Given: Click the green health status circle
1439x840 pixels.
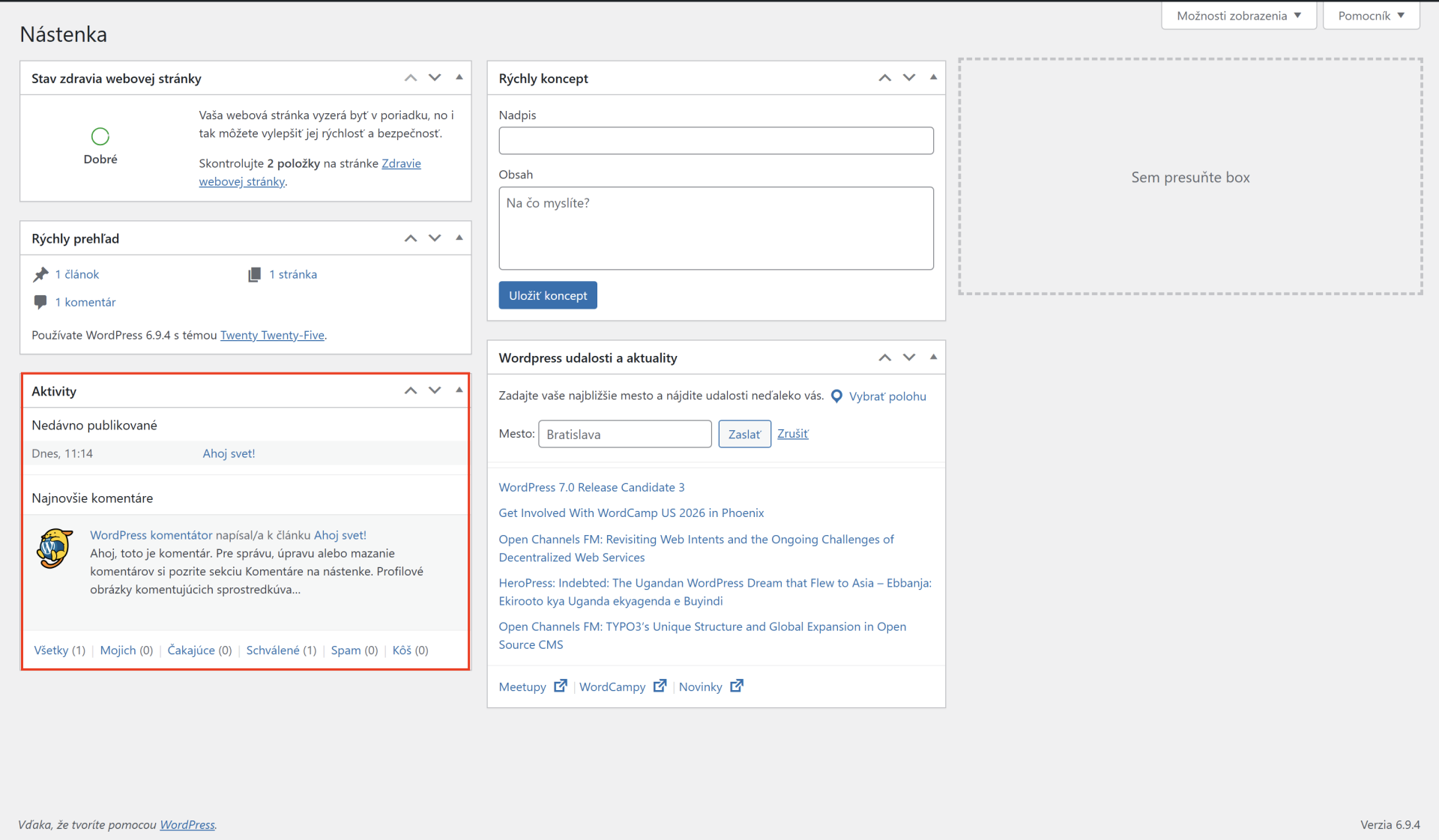Looking at the screenshot, I should pos(100,136).
